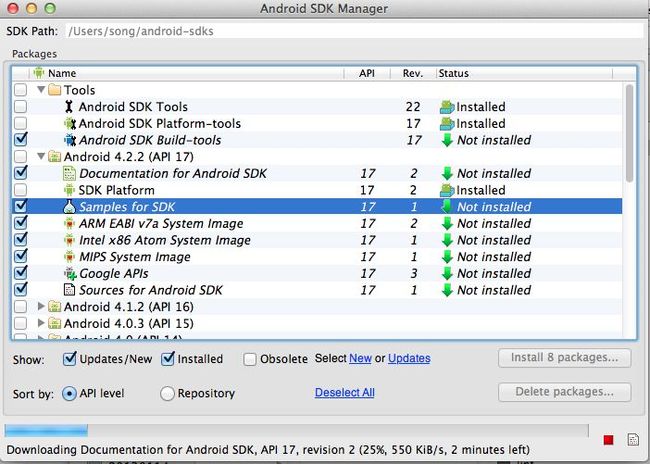Expand the Android 4.0.3 (API 15) group
Viewport: 650px width, 464px height.
(41, 323)
